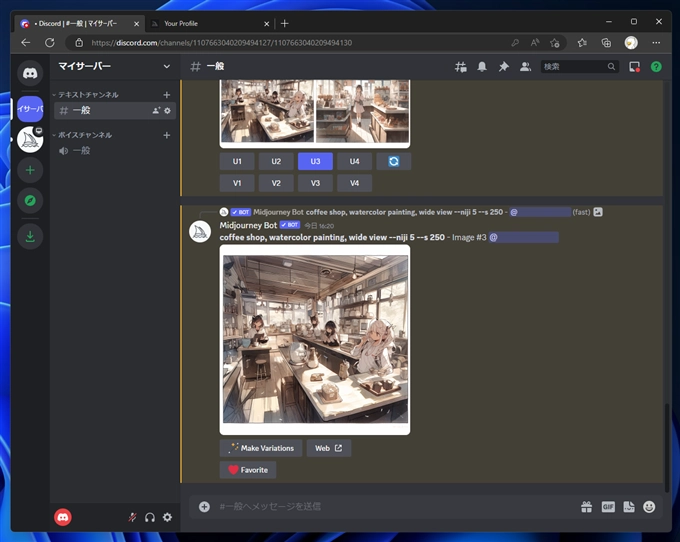Screen dimensions: 680x542
Task: Open the GIF picker
Action: point(608,506)
